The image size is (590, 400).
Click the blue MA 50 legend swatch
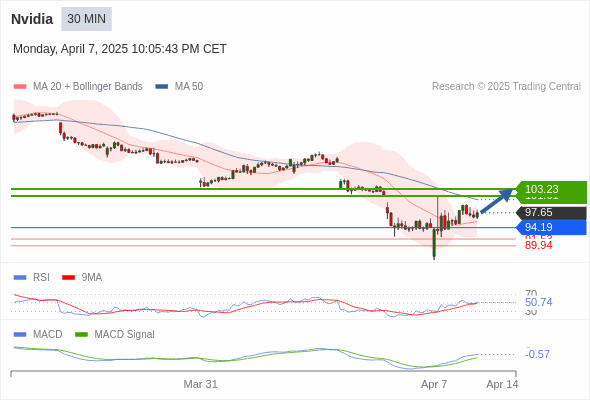(161, 87)
